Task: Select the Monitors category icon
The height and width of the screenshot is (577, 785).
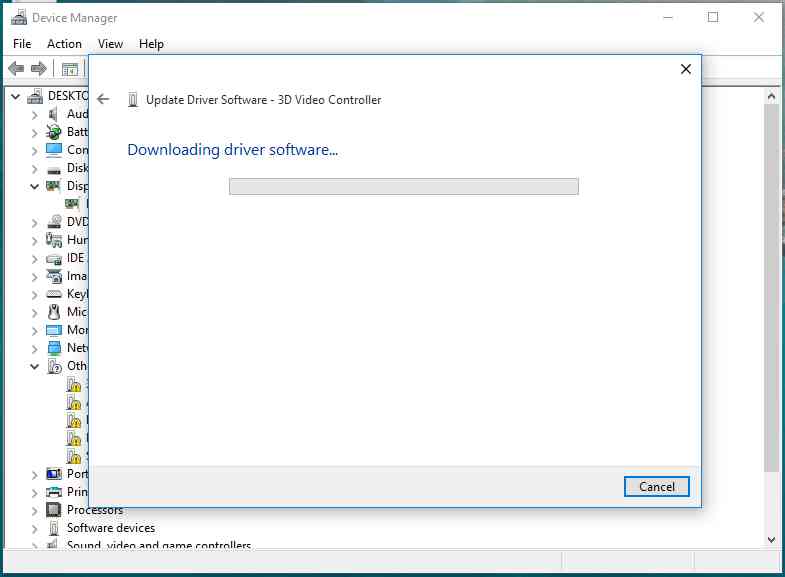Action: click(x=54, y=330)
